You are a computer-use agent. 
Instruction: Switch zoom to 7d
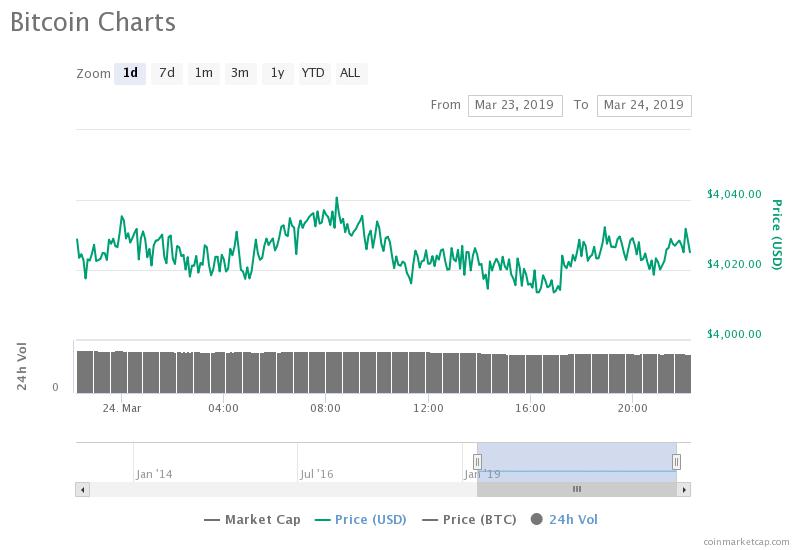click(167, 73)
